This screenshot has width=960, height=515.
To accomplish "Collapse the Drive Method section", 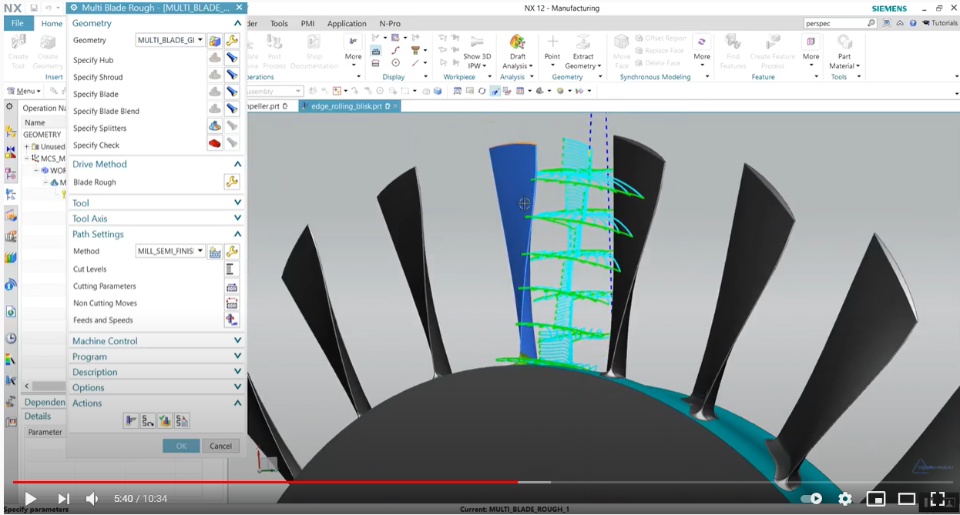I will 238,164.
